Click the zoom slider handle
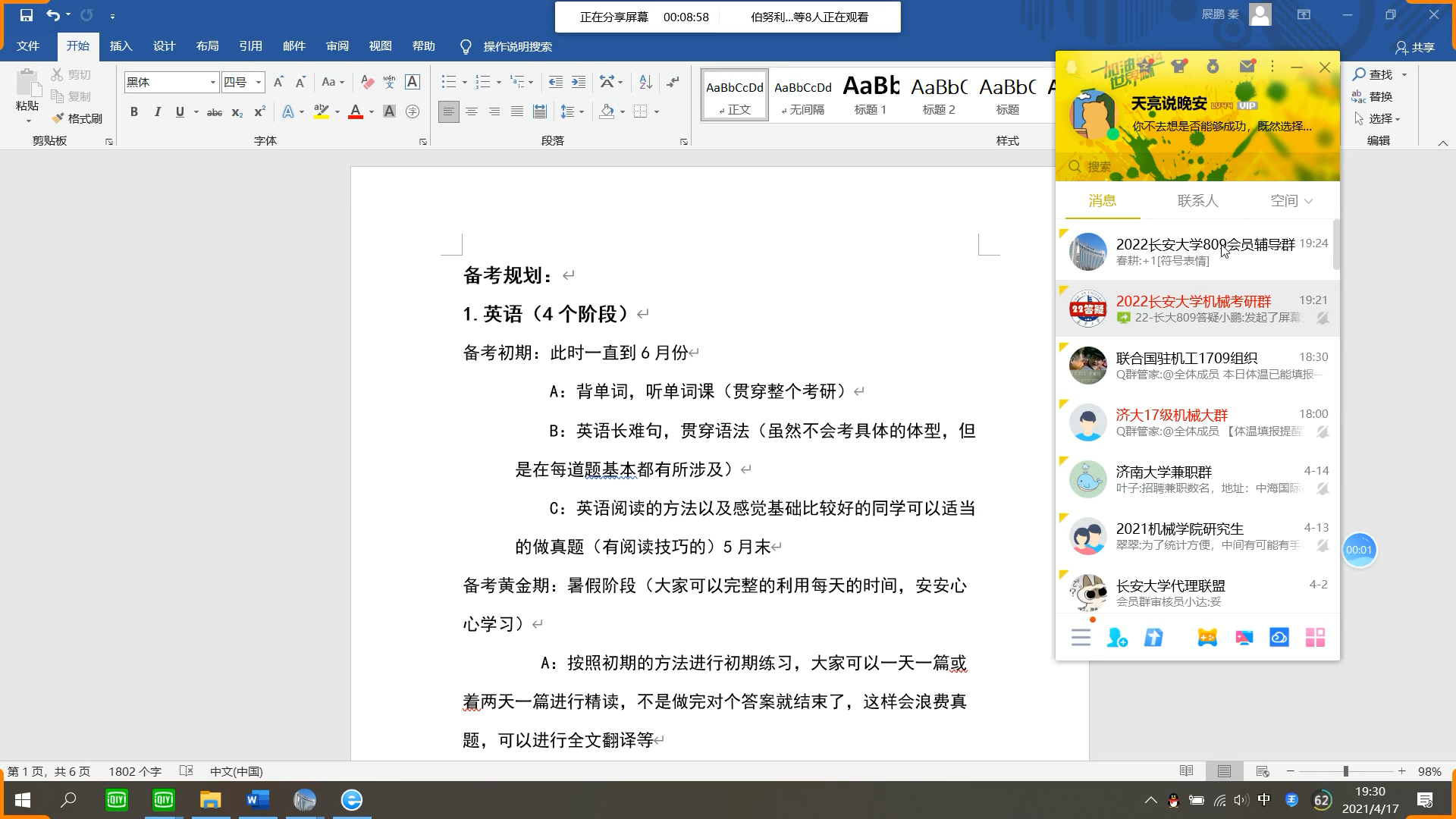The width and height of the screenshot is (1456, 819). (1346, 771)
